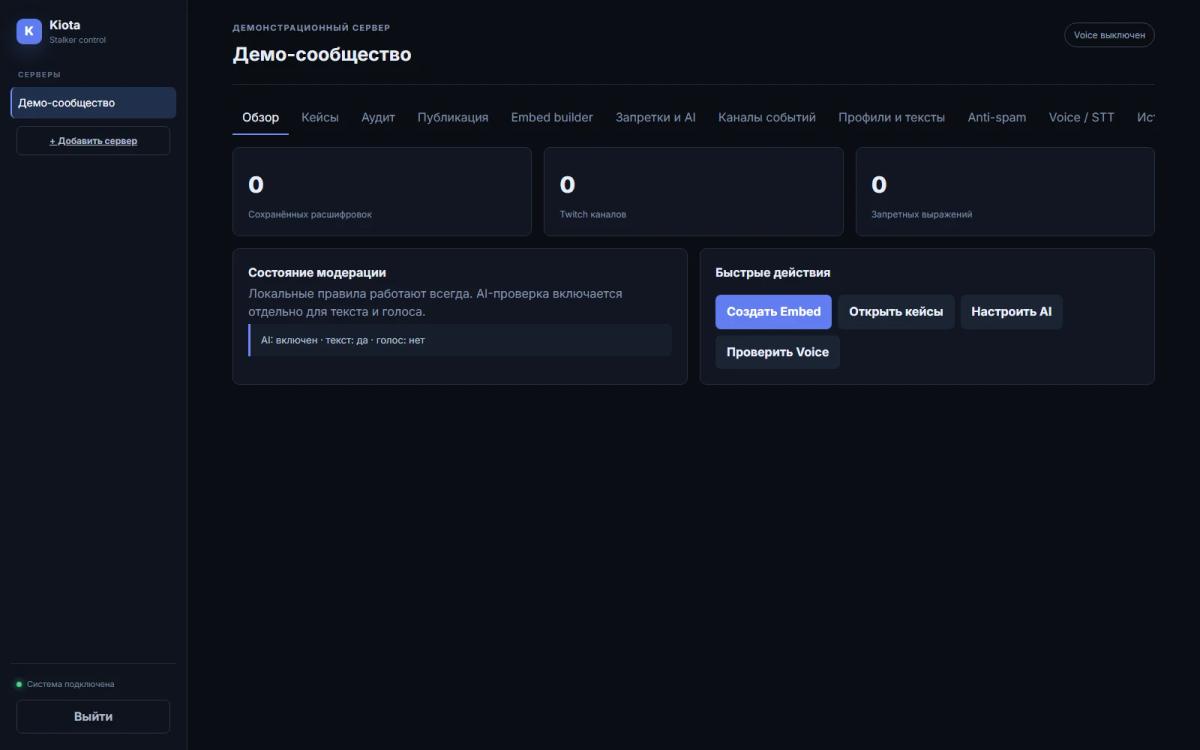Screen dimensions: 1200x750
Task: Go to the Публикация tab
Action: click(453, 117)
